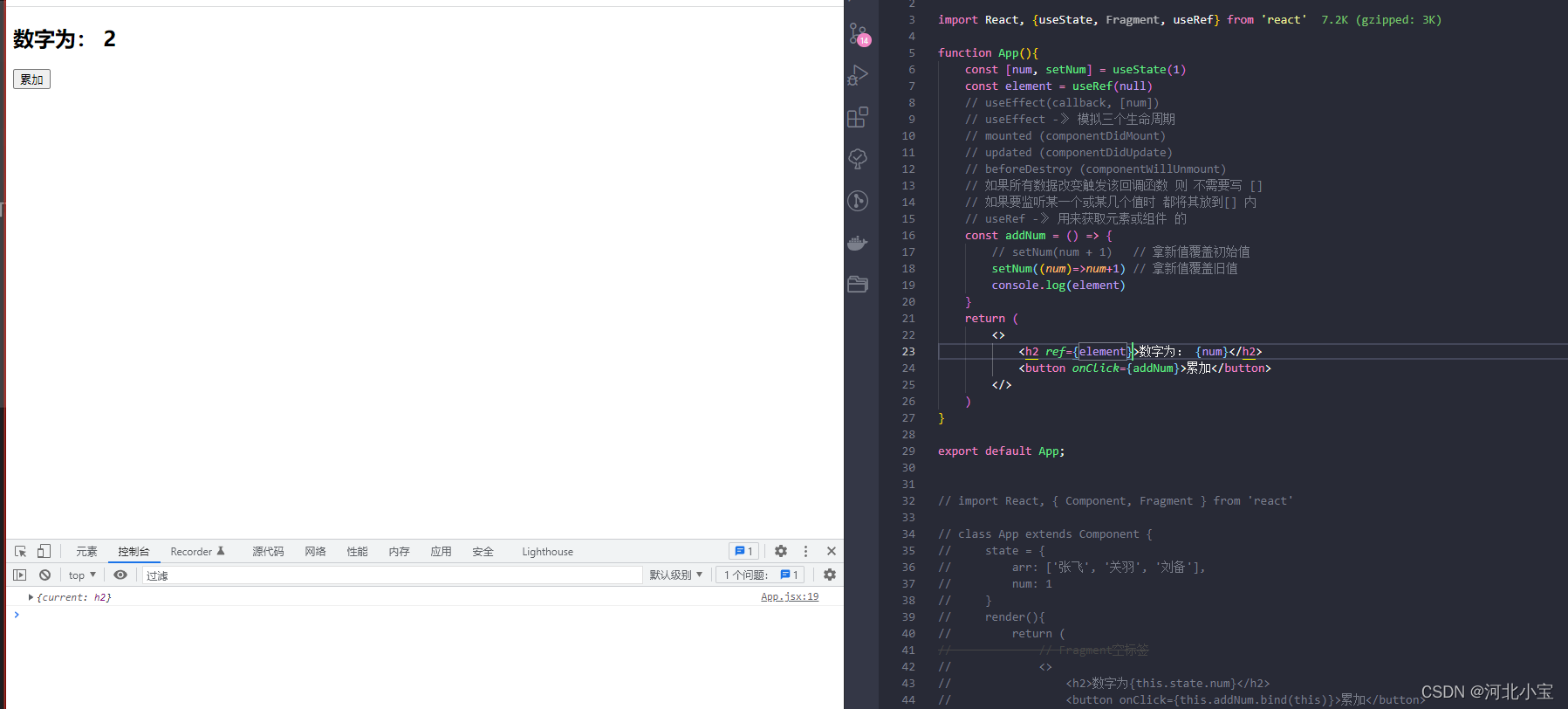The image size is (1568, 709).
Task: Click 'class App extends Component' comment line
Action: pyautogui.click(x=1045, y=534)
